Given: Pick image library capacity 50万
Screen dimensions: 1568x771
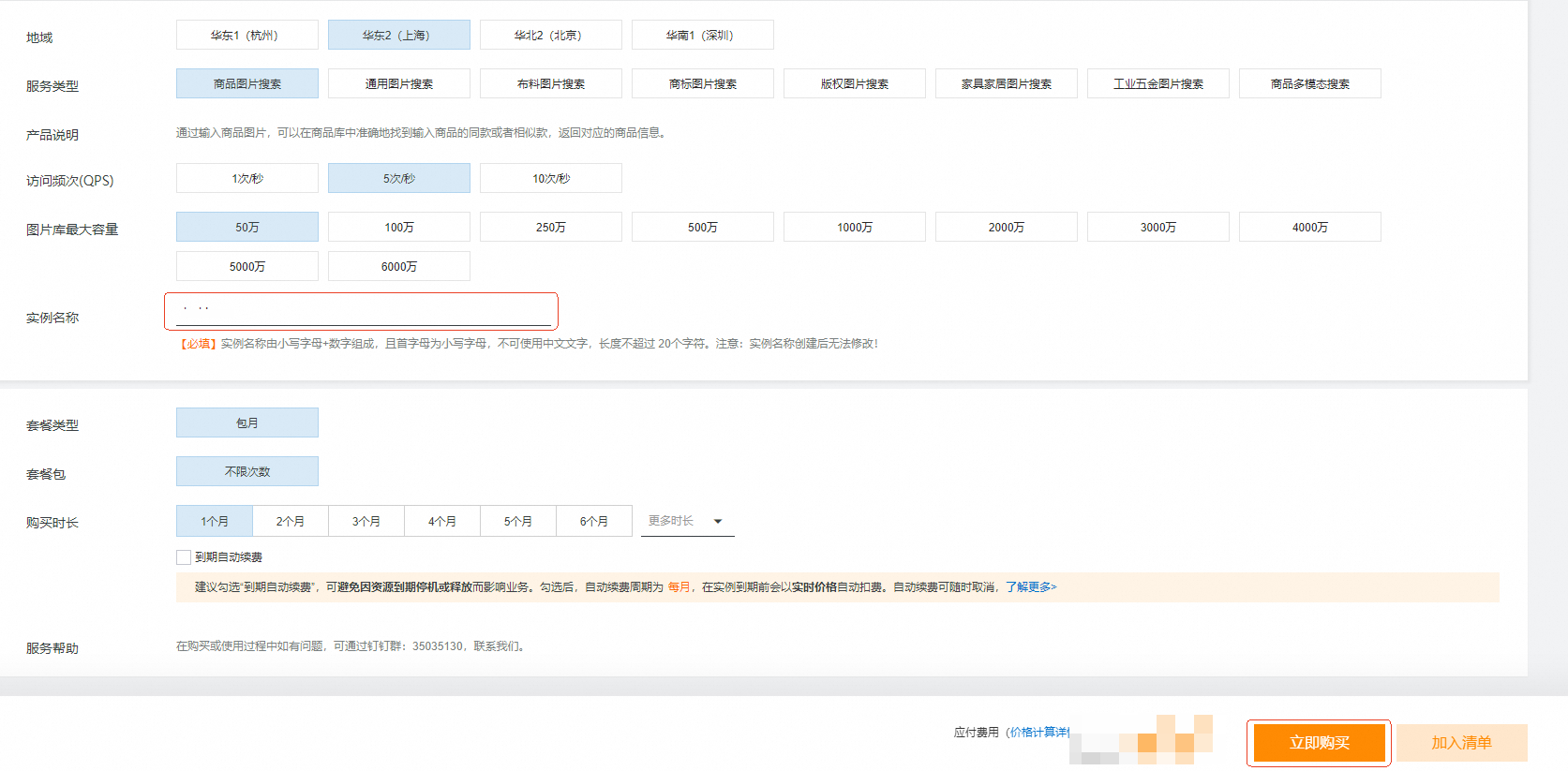Looking at the screenshot, I should (247, 227).
